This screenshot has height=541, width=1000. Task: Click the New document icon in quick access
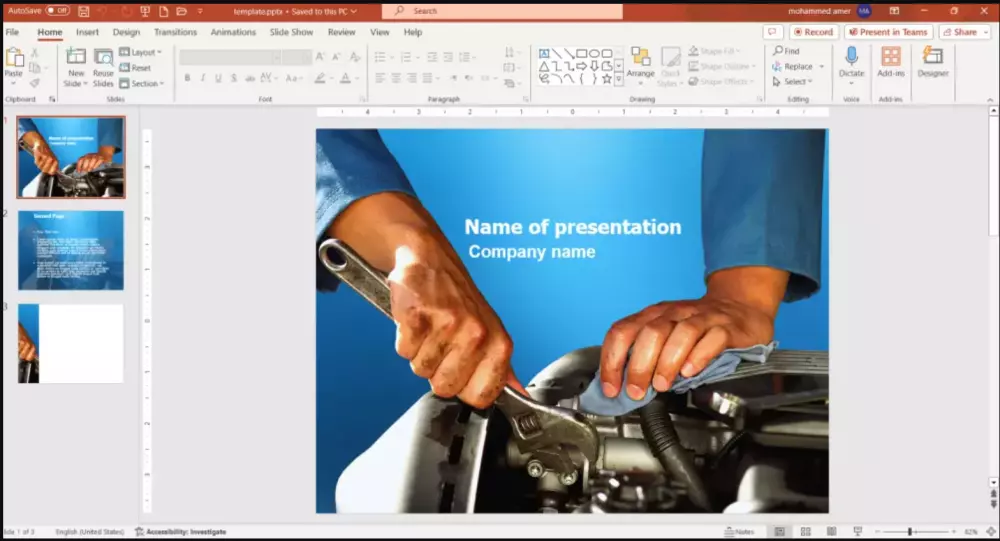coord(163,11)
